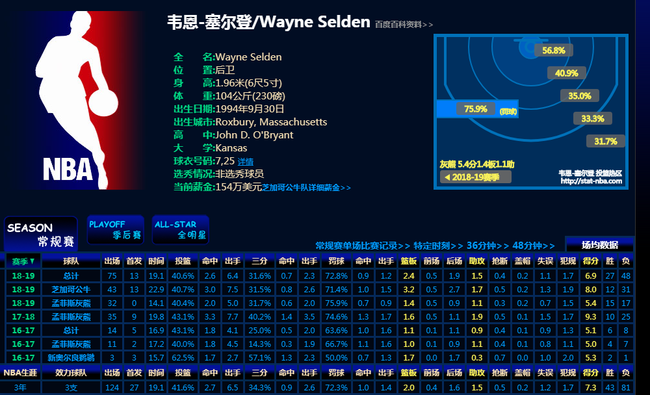The image size is (650, 395).
Task: Open 孟菲斯灰熊 team link in 18-19 row
Action: pos(71,303)
